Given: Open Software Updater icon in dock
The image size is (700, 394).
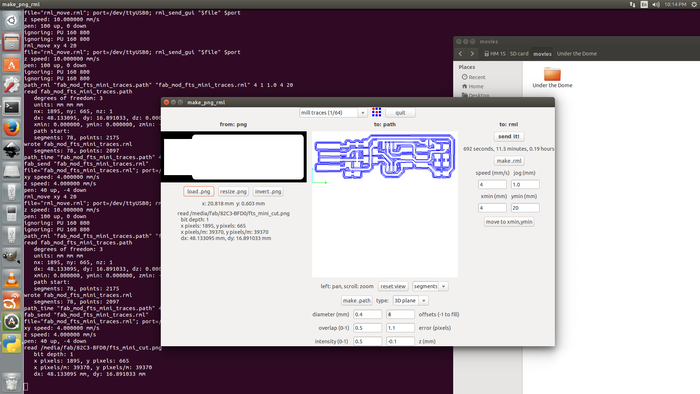Looking at the screenshot, I should (12, 322).
